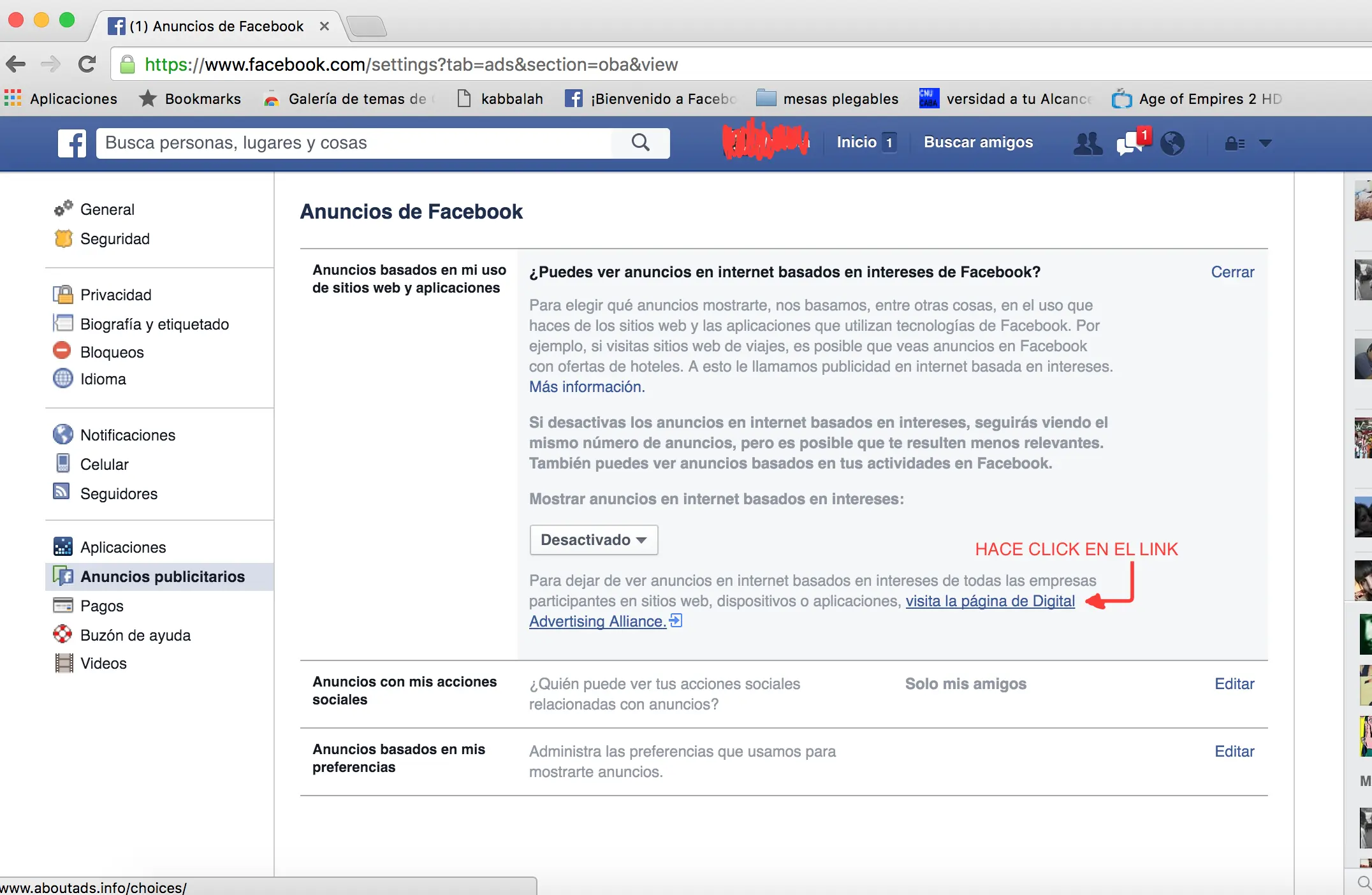
Task: Open the messages icon with red badge
Action: 1131,143
